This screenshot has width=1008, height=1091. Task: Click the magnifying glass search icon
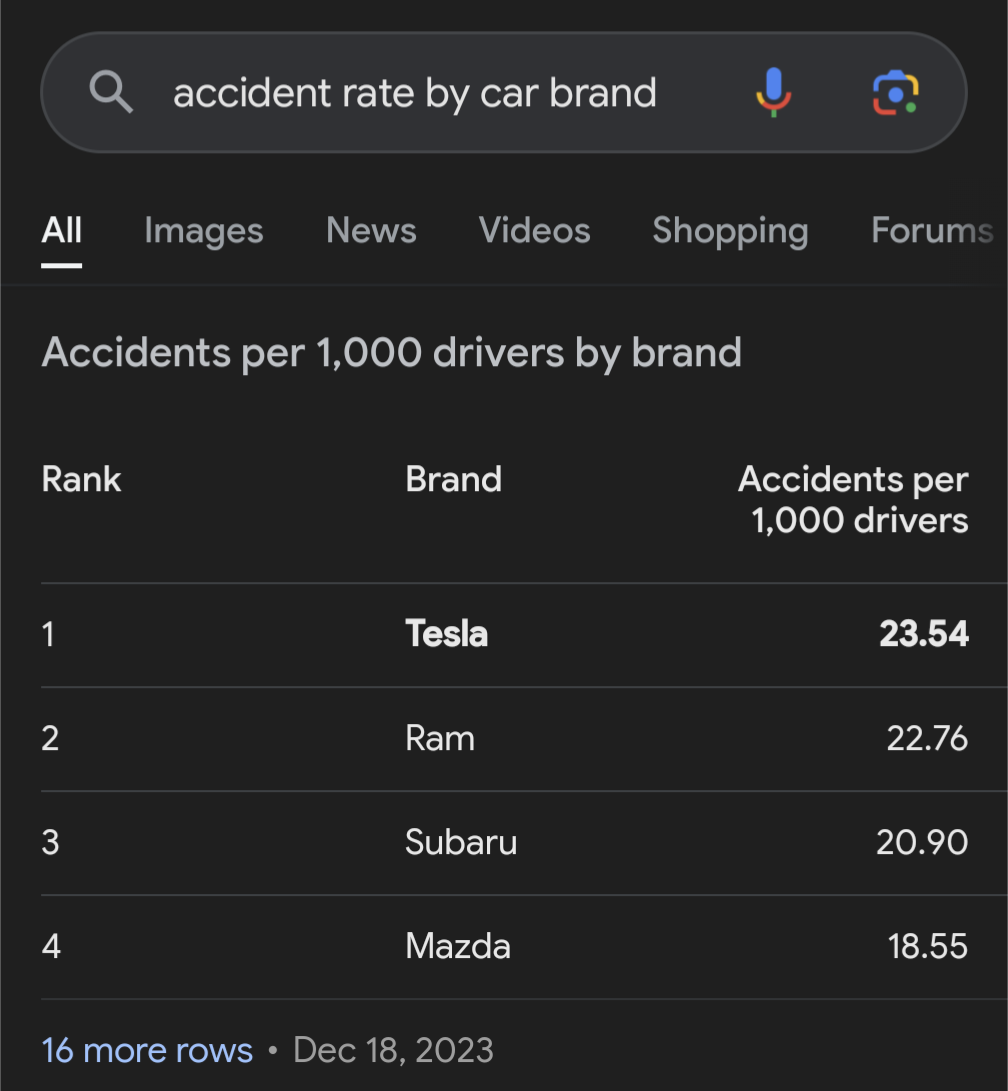[x=111, y=93]
